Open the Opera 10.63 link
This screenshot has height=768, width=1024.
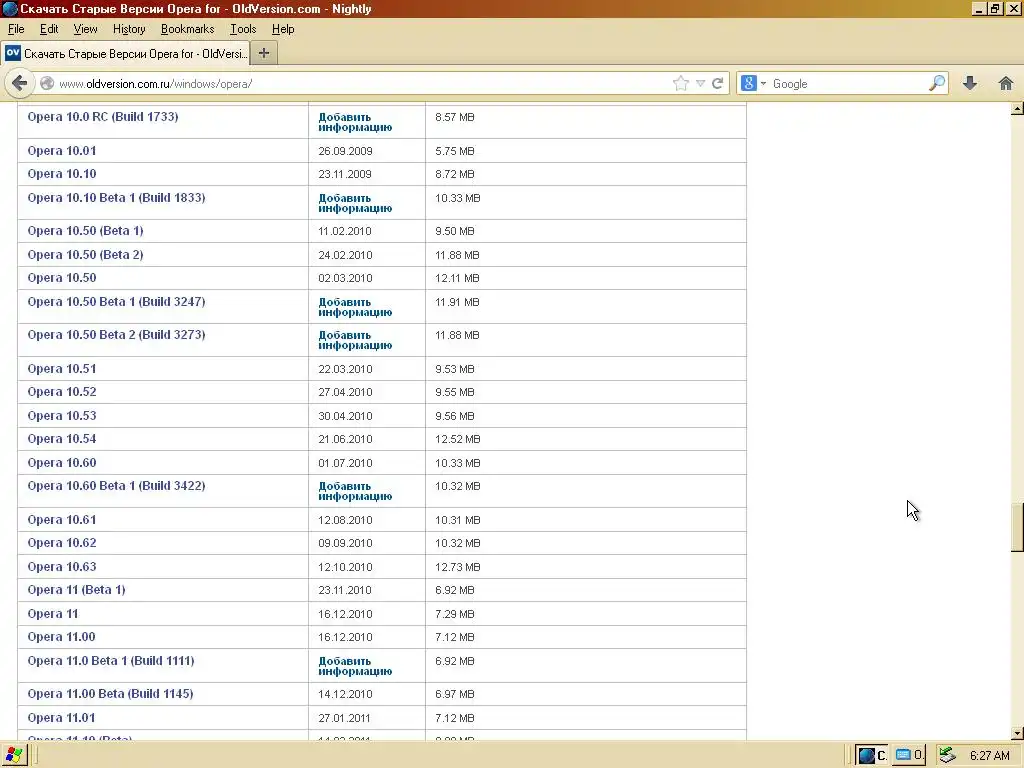pos(61,566)
